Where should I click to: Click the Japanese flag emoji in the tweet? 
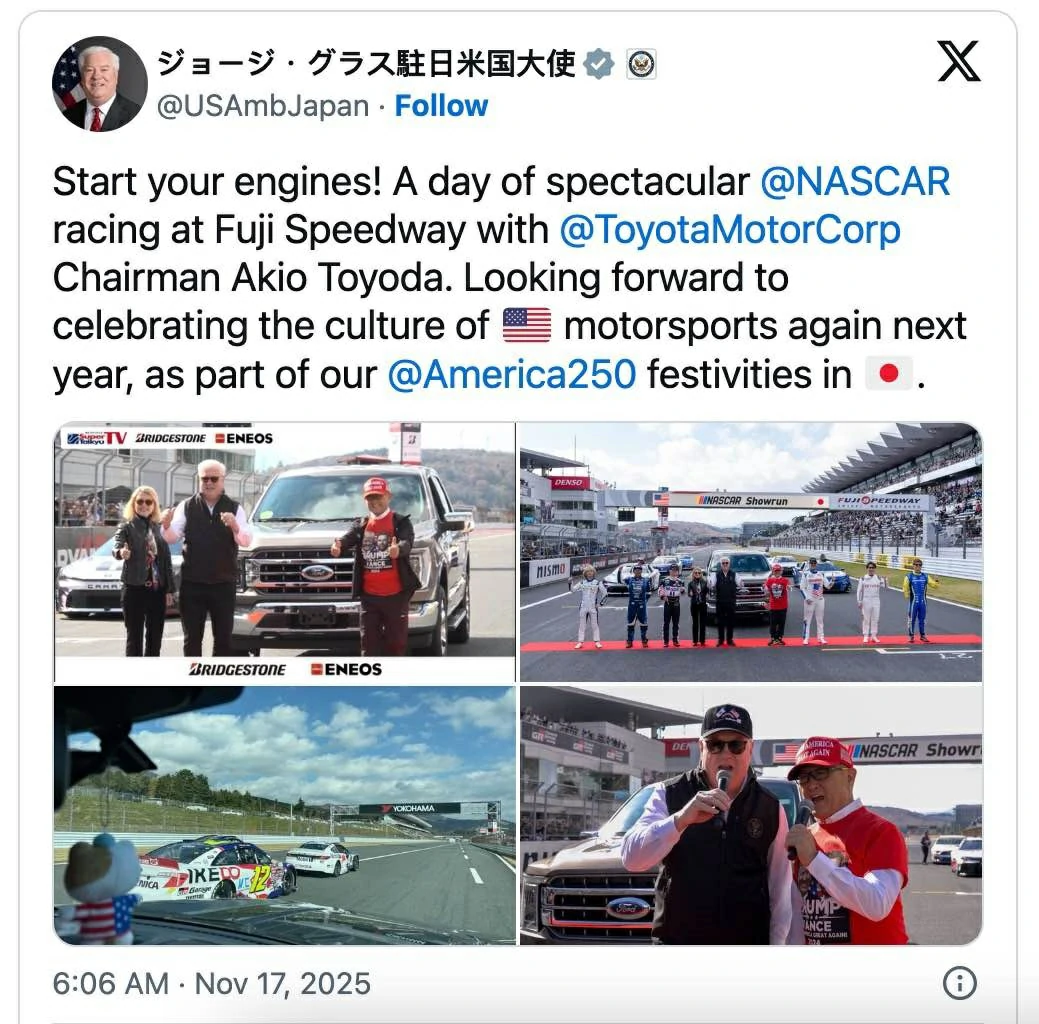pos(887,375)
